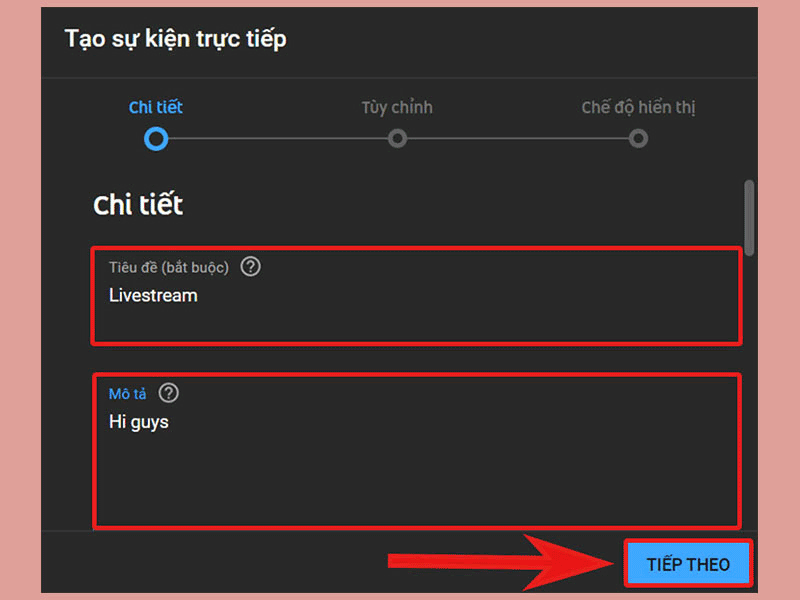The height and width of the screenshot is (600, 800).
Task: Click the active blue step marker
Action: (156, 139)
